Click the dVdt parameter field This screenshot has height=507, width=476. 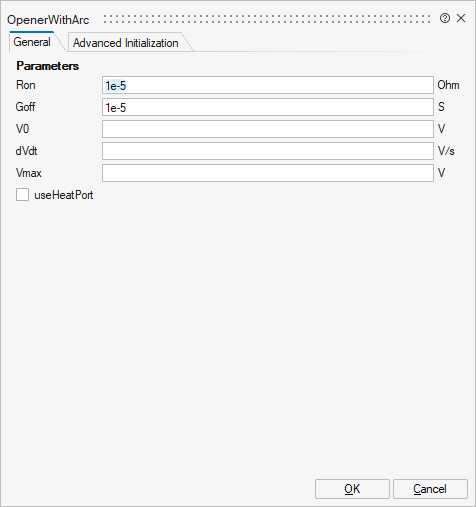click(x=268, y=151)
